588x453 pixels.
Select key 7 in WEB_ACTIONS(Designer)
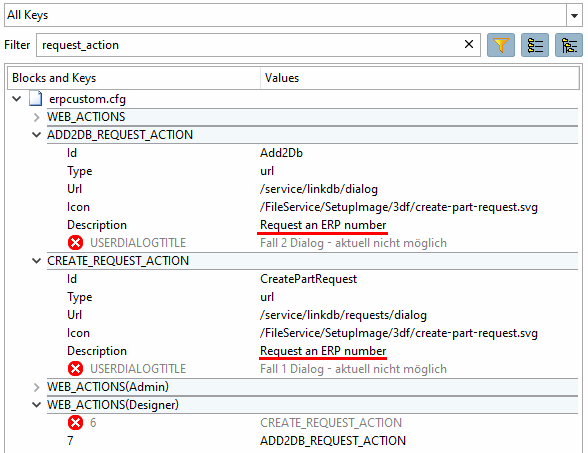click(70, 441)
